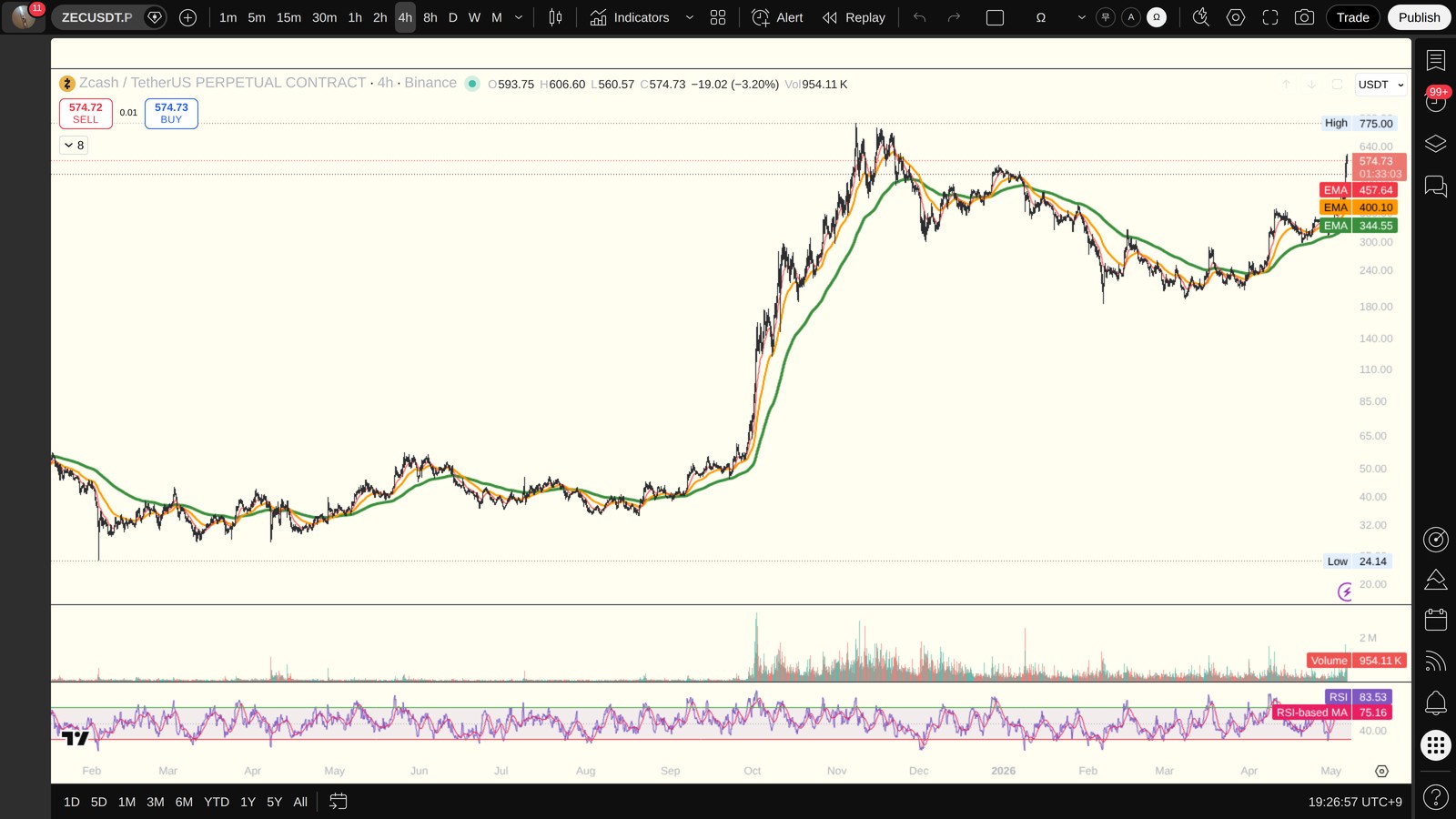Expand the Indicators favorites dropdown arrow
This screenshot has width=1456, height=819.
pyautogui.click(x=689, y=17)
